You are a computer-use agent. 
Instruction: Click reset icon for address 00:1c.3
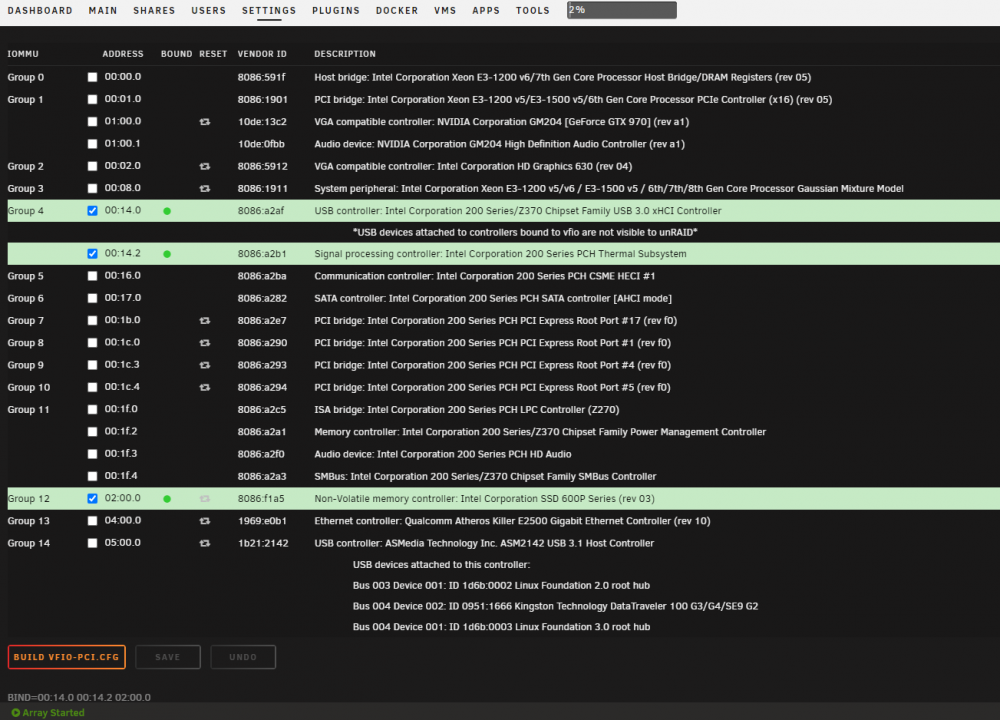point(205,365)
